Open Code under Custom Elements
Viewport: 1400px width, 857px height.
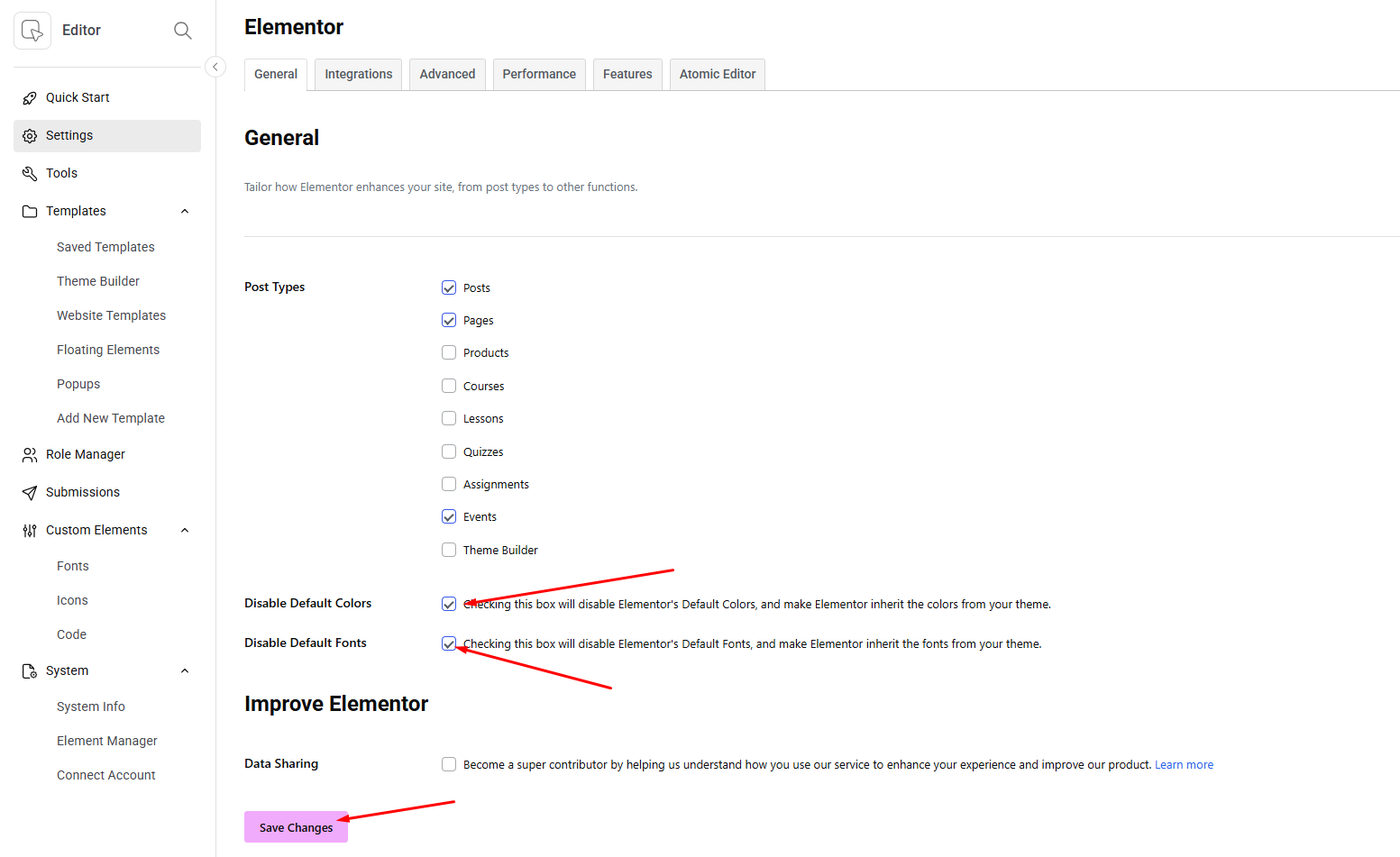point(72,634)
